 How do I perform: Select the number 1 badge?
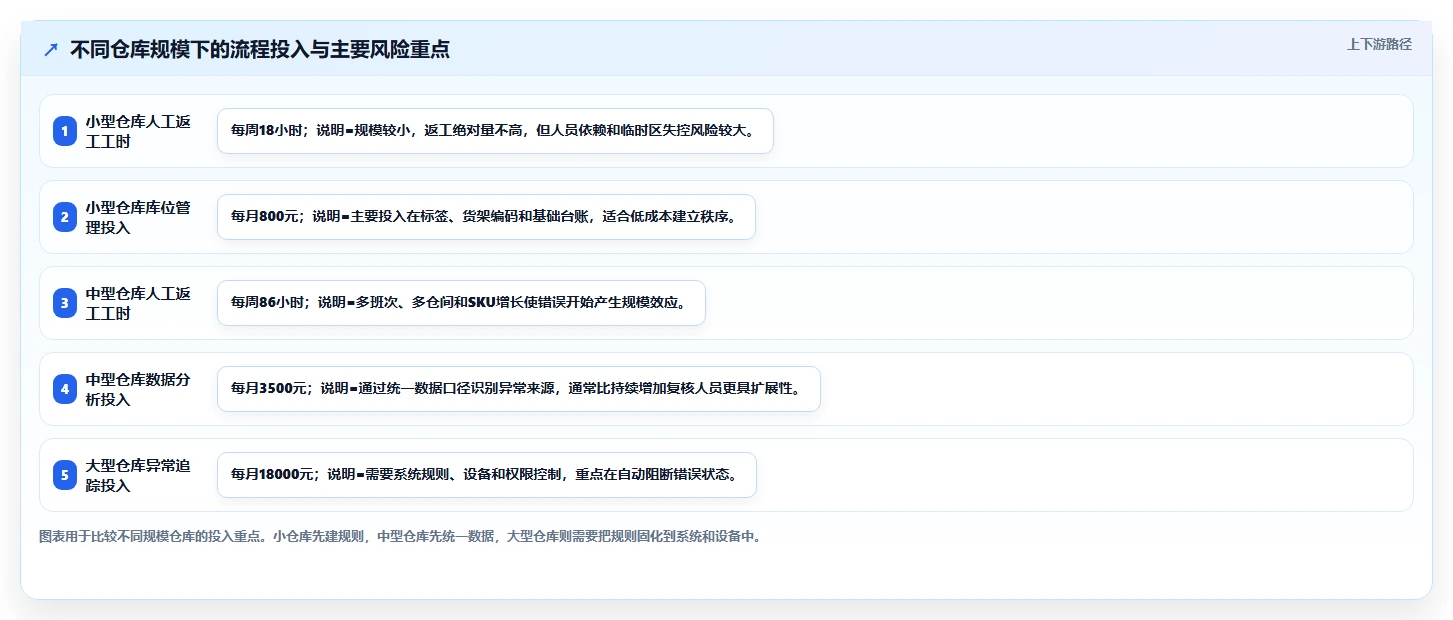[x=65, y=131]
